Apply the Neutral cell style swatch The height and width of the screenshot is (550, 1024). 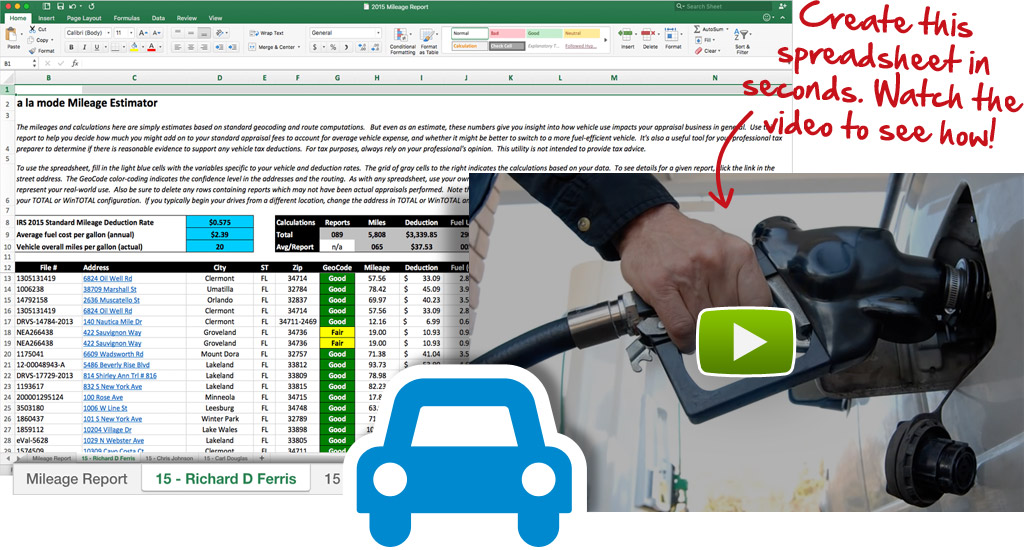click(581, 33)
